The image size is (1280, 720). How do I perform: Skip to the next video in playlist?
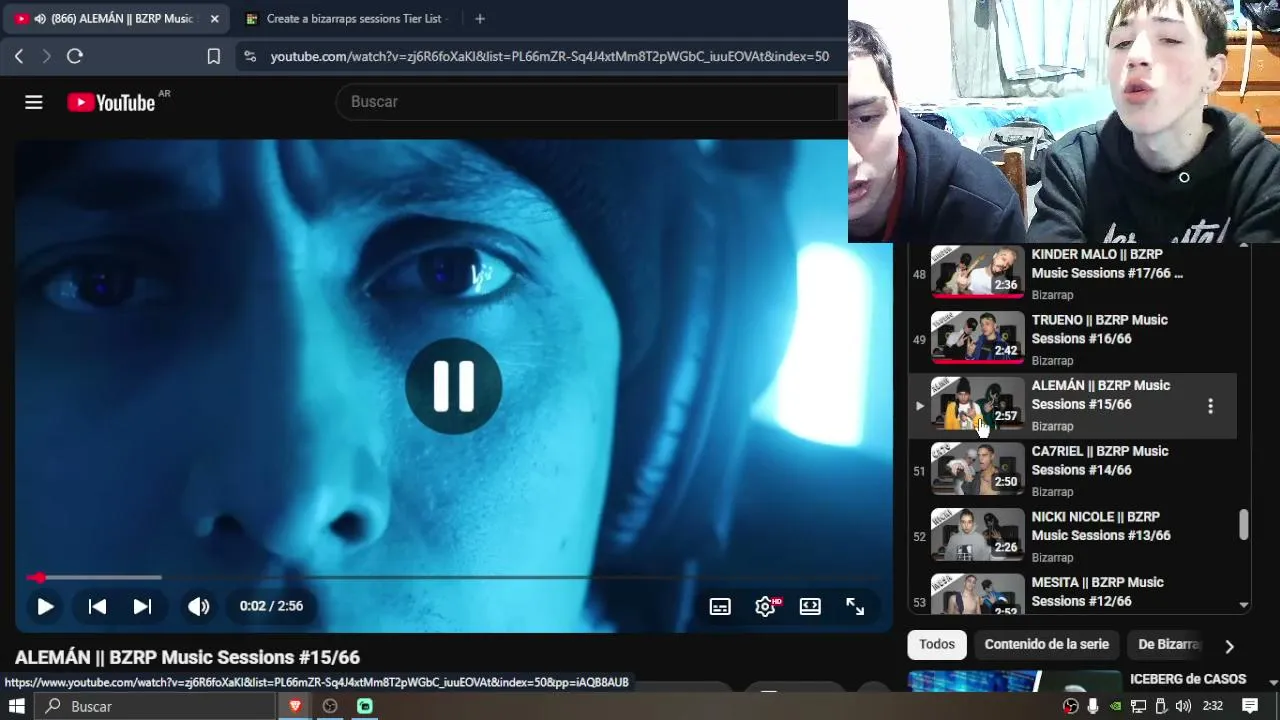[x=143, y=606]
